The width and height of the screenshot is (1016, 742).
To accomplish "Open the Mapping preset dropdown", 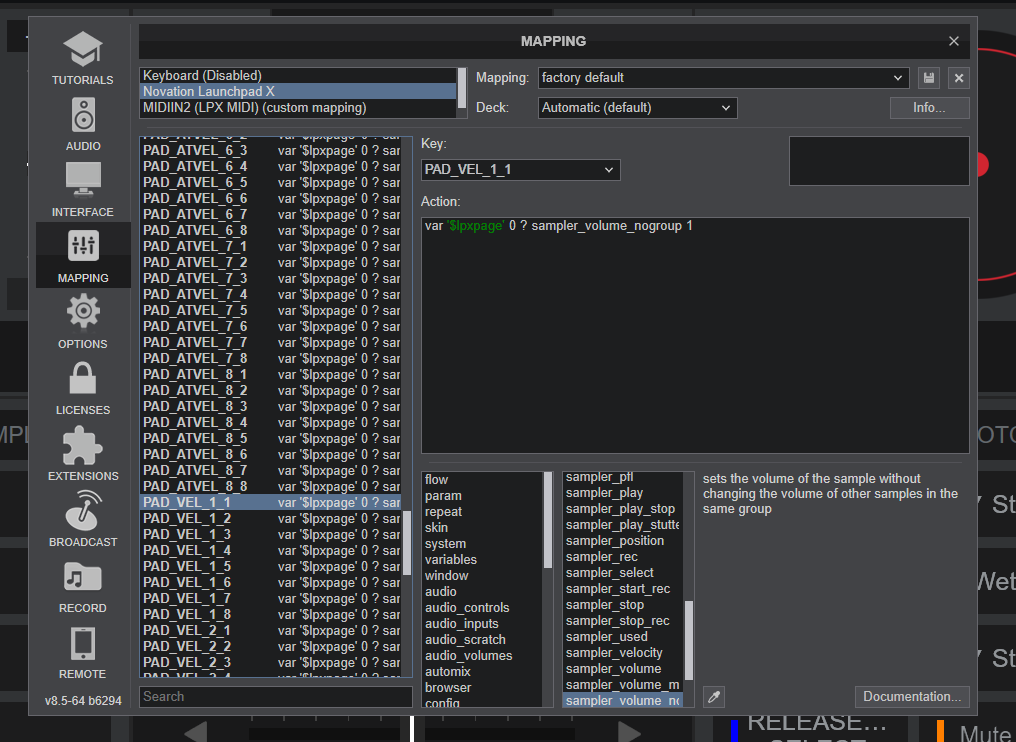I will pos(723,78).
